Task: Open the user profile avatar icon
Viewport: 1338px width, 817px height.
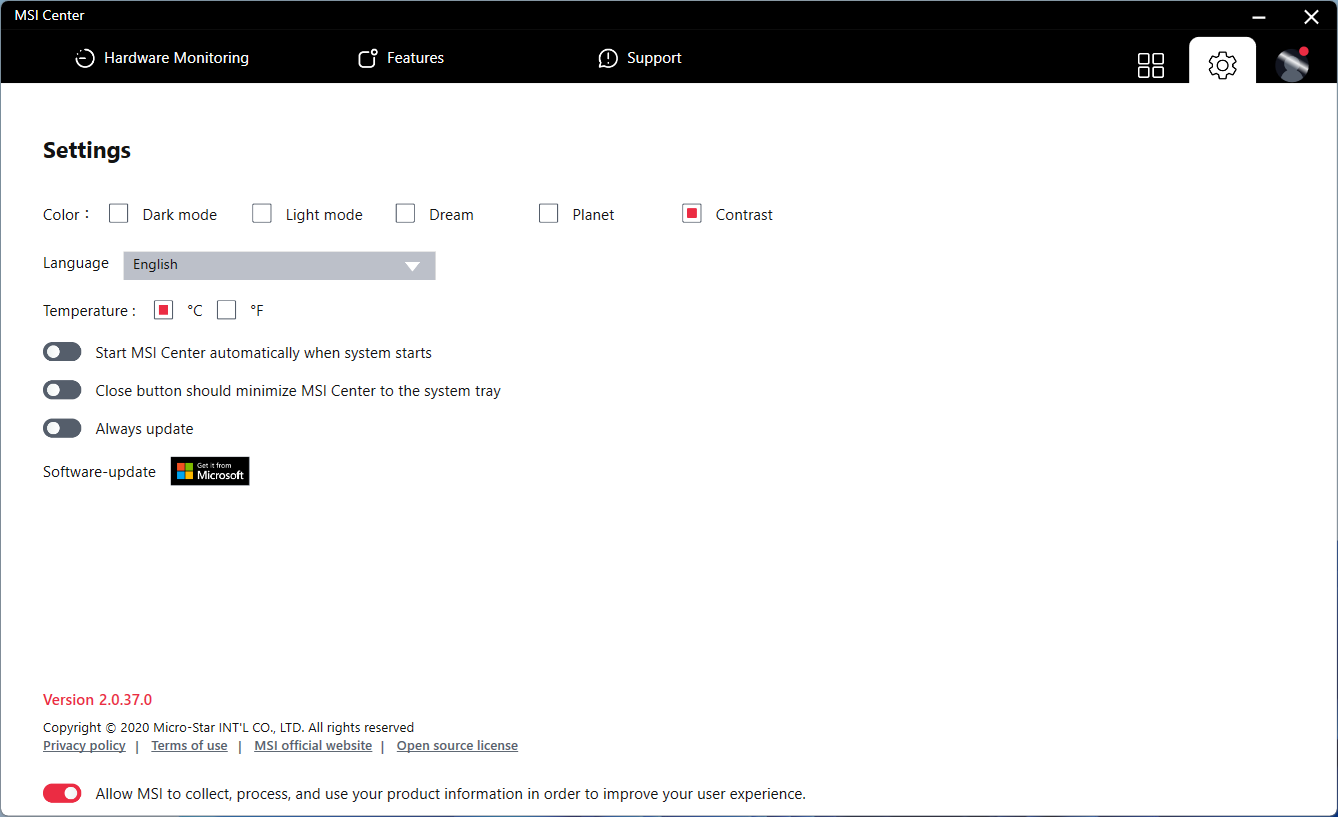Action: 1293,64
